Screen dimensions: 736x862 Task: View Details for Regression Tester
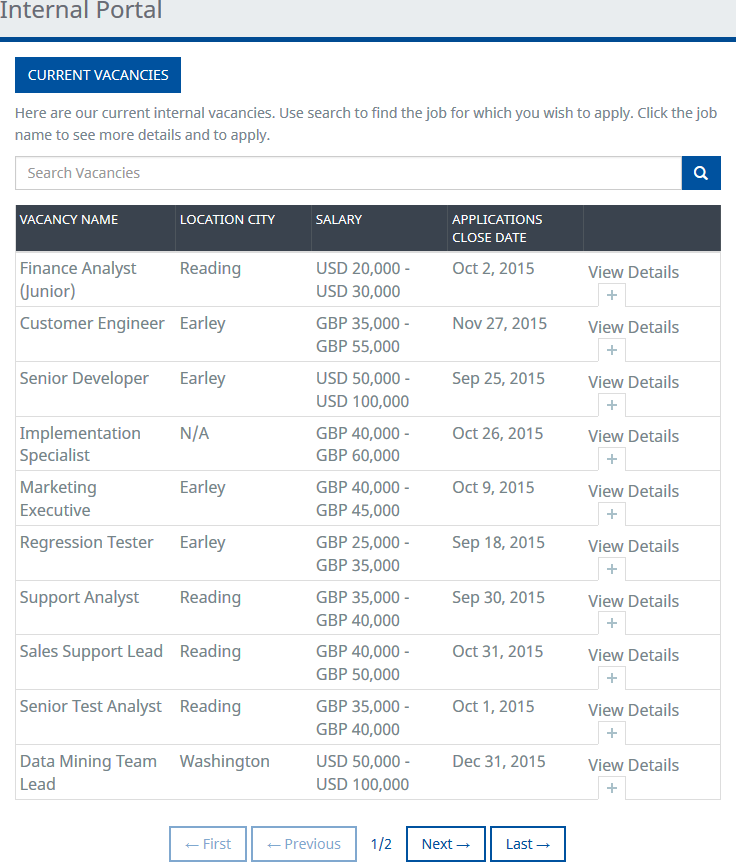tap(633, 546)
